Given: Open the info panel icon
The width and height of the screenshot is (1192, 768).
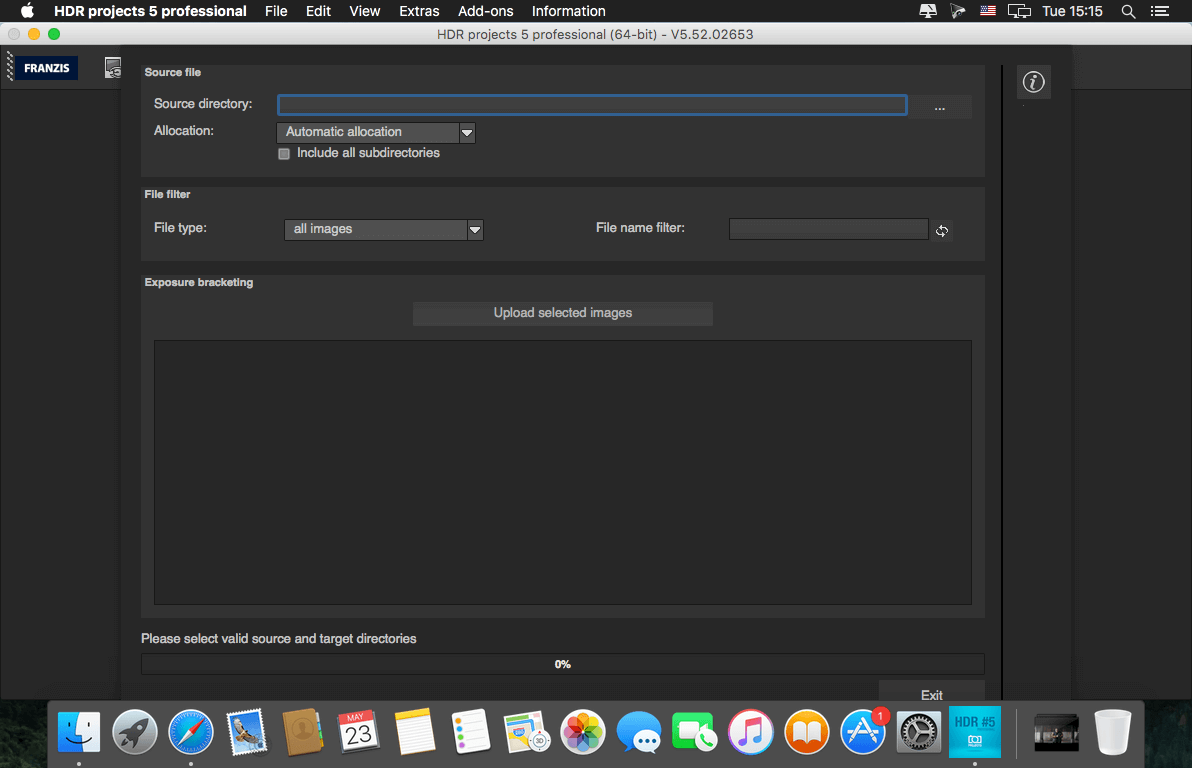Looking at the screenshot, I should (x=1033, y=82).
